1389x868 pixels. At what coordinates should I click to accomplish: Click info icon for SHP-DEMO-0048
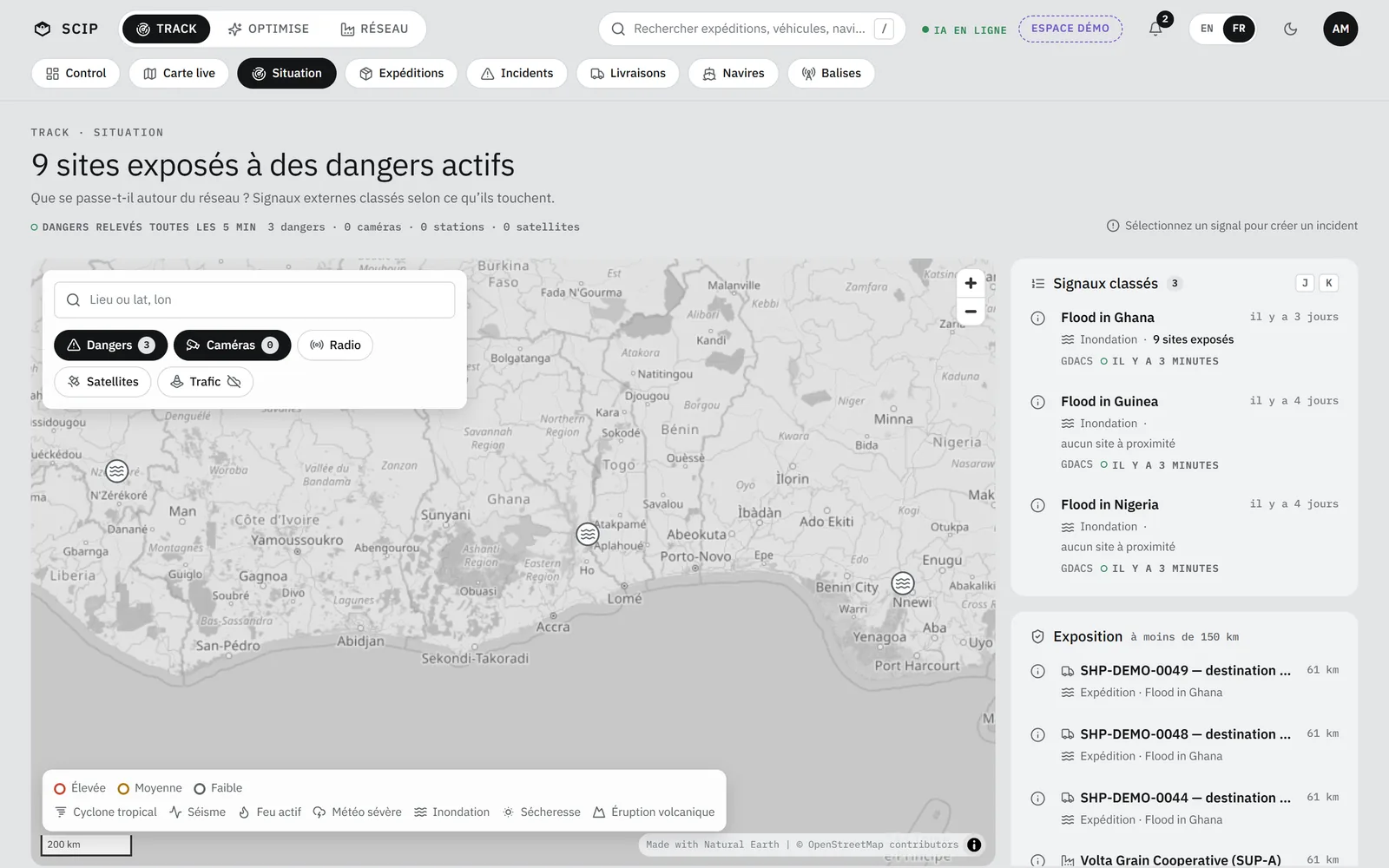pos(1037,735)
